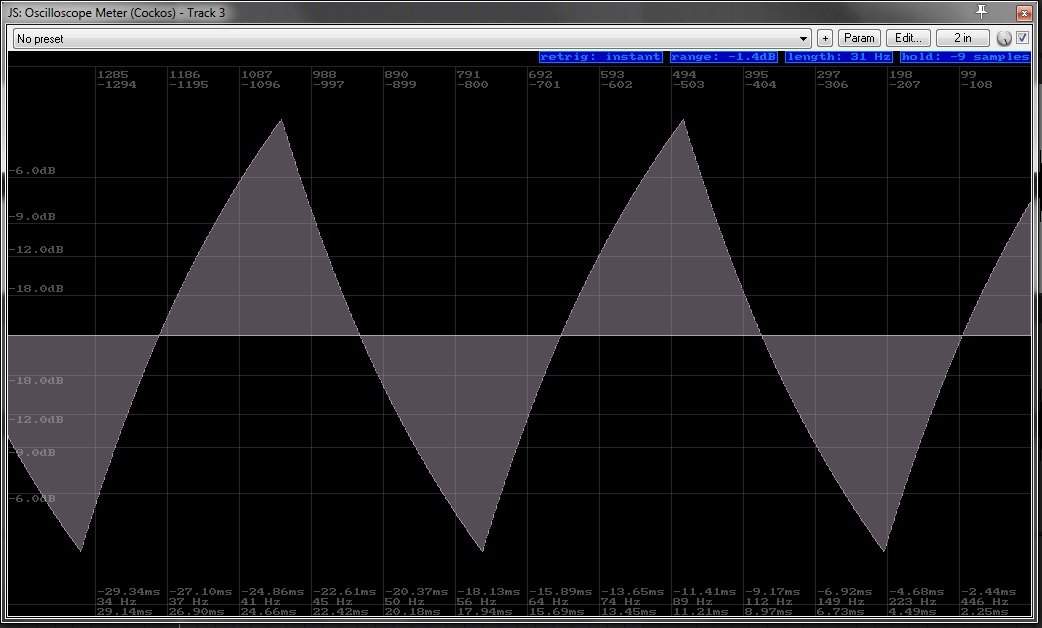Click the upper '-9.0dB' grid label
This screenshot has height=628, width=1042.
tap(33, 217)
